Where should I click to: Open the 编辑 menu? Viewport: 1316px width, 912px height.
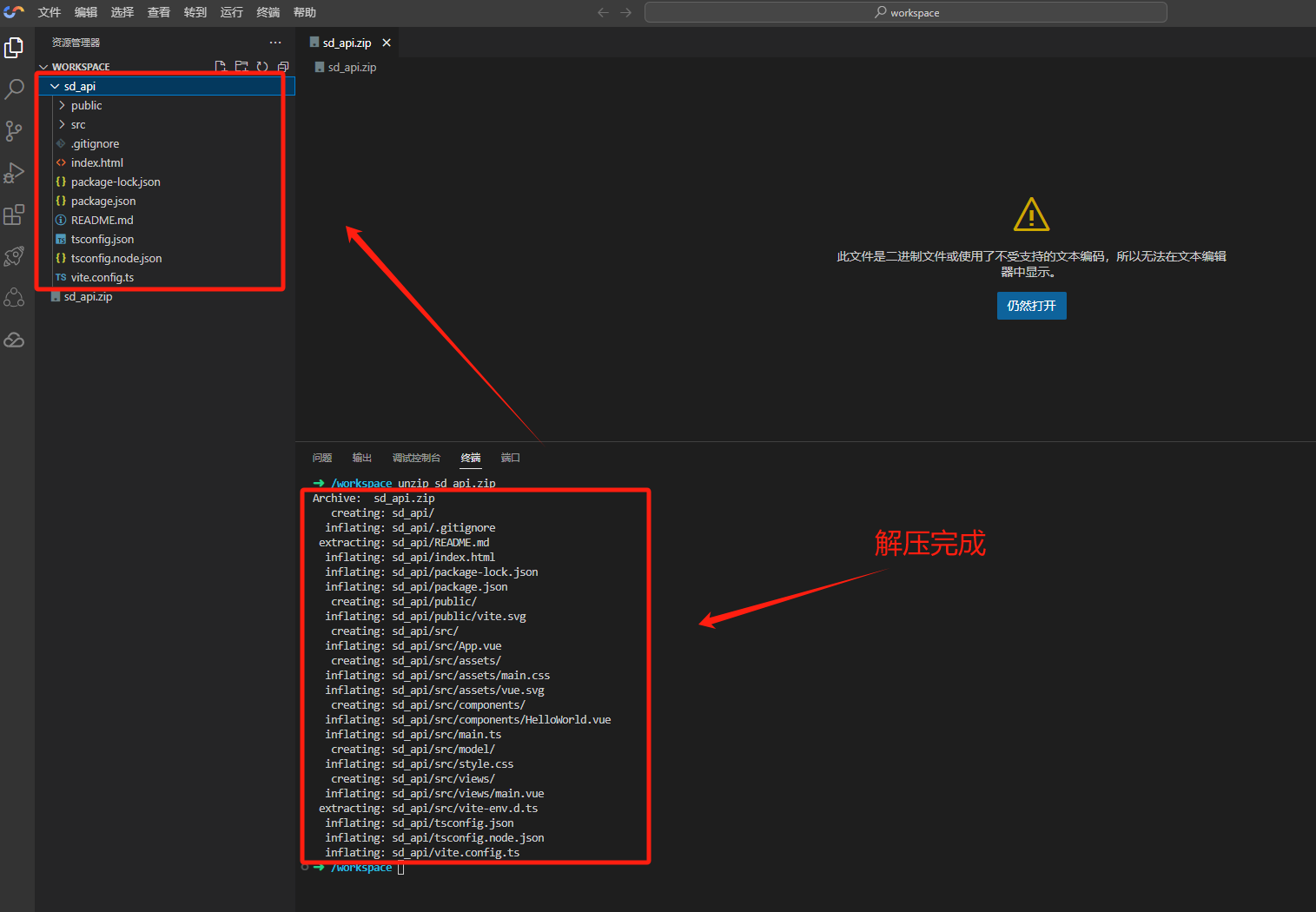click(86, 12)
